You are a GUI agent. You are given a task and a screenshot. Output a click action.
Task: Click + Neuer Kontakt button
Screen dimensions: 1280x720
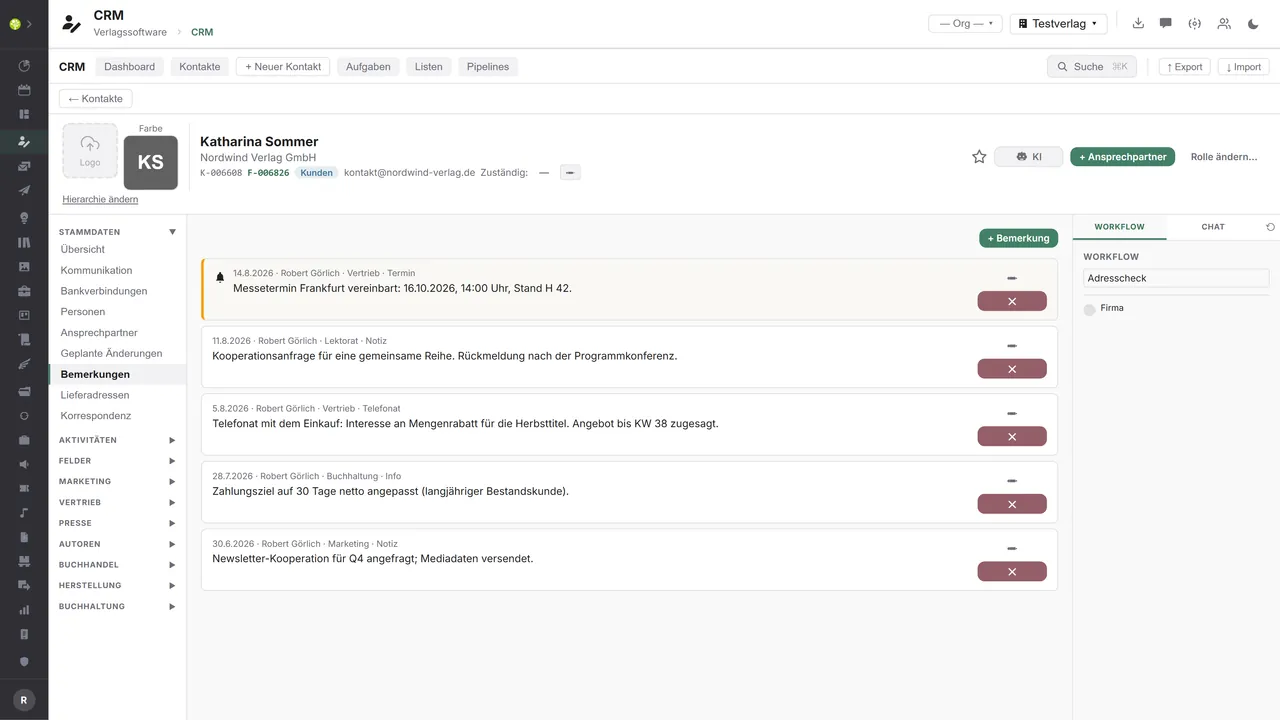[283, 67]
